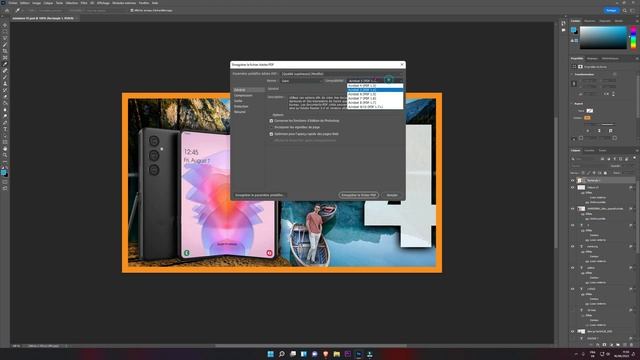Switch to the Nuanciers tab
This screenshot has width=640, height=360.
click(589, 21)
